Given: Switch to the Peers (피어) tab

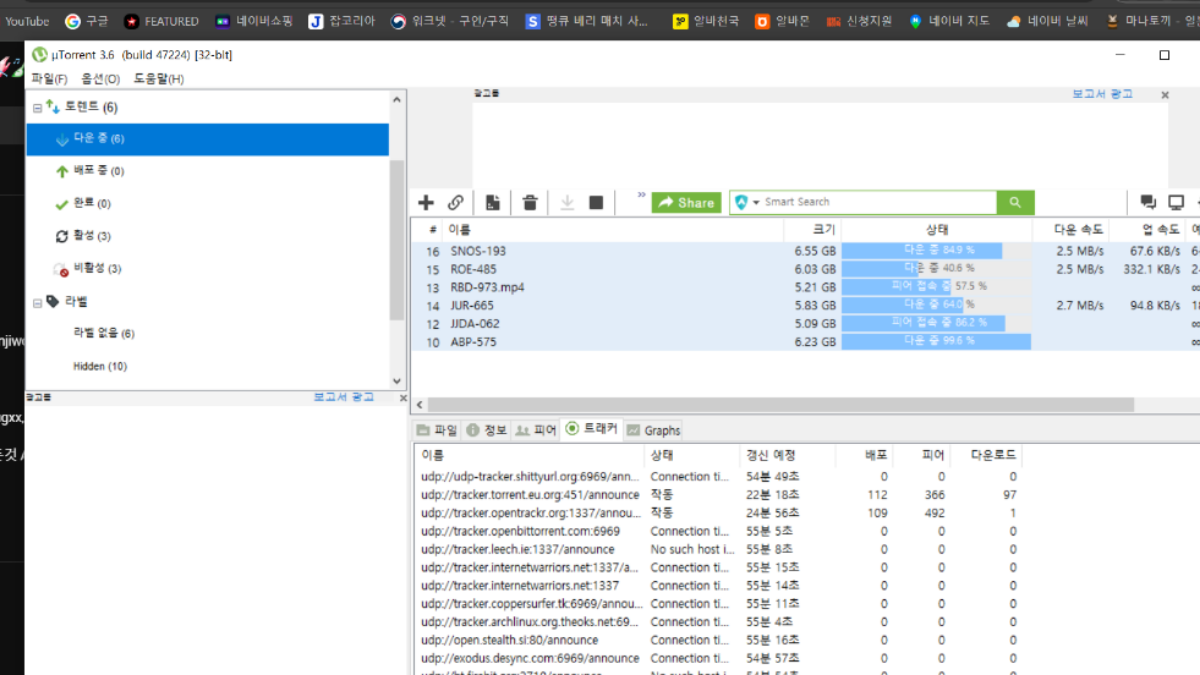Looking at the screenshot, I should (x=536, y=430).
